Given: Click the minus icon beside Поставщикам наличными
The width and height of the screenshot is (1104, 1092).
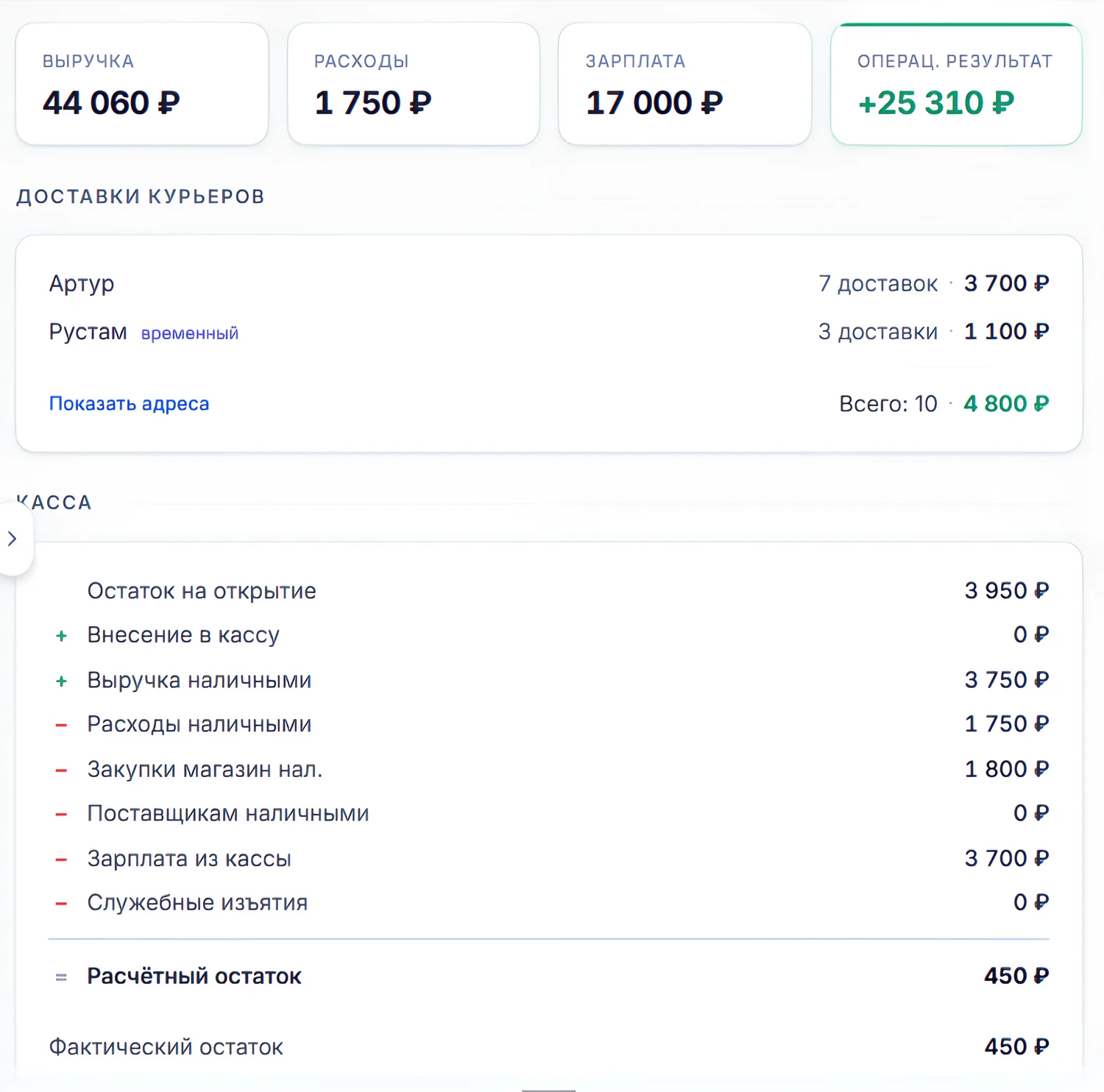Looking at the screenshot, I should (62, 815).
